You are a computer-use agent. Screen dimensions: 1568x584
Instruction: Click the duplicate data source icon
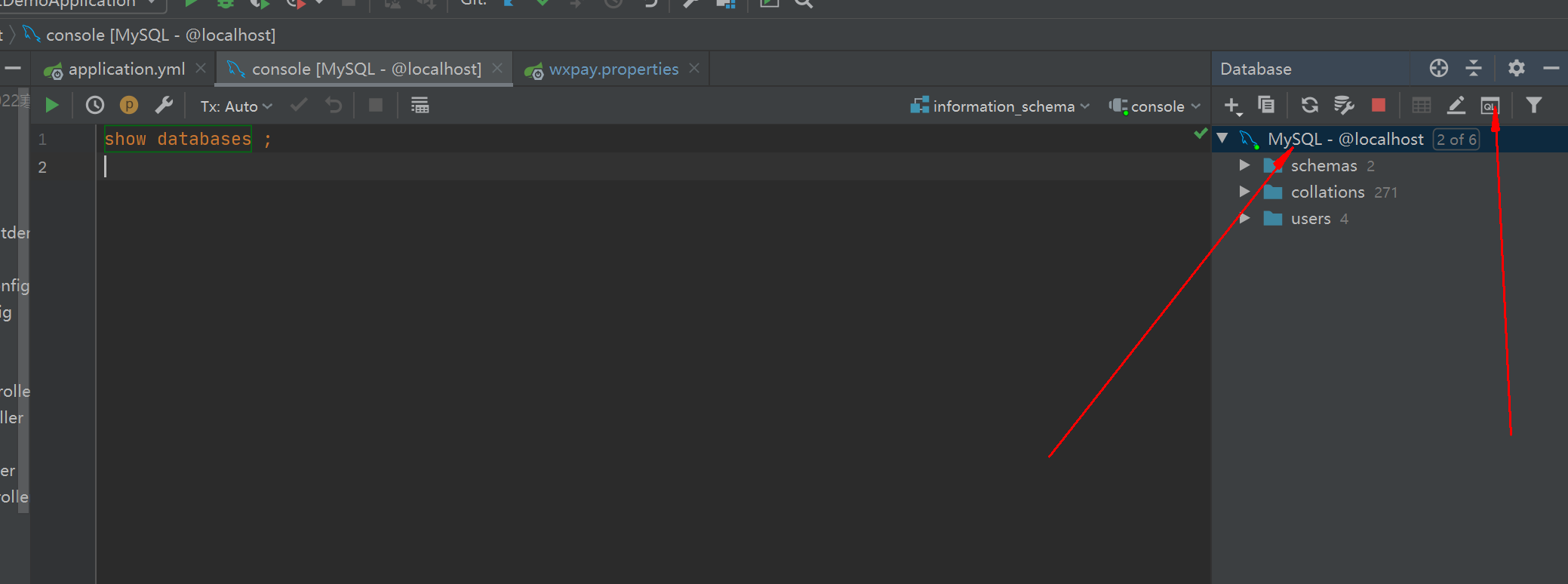point(1266,105)
